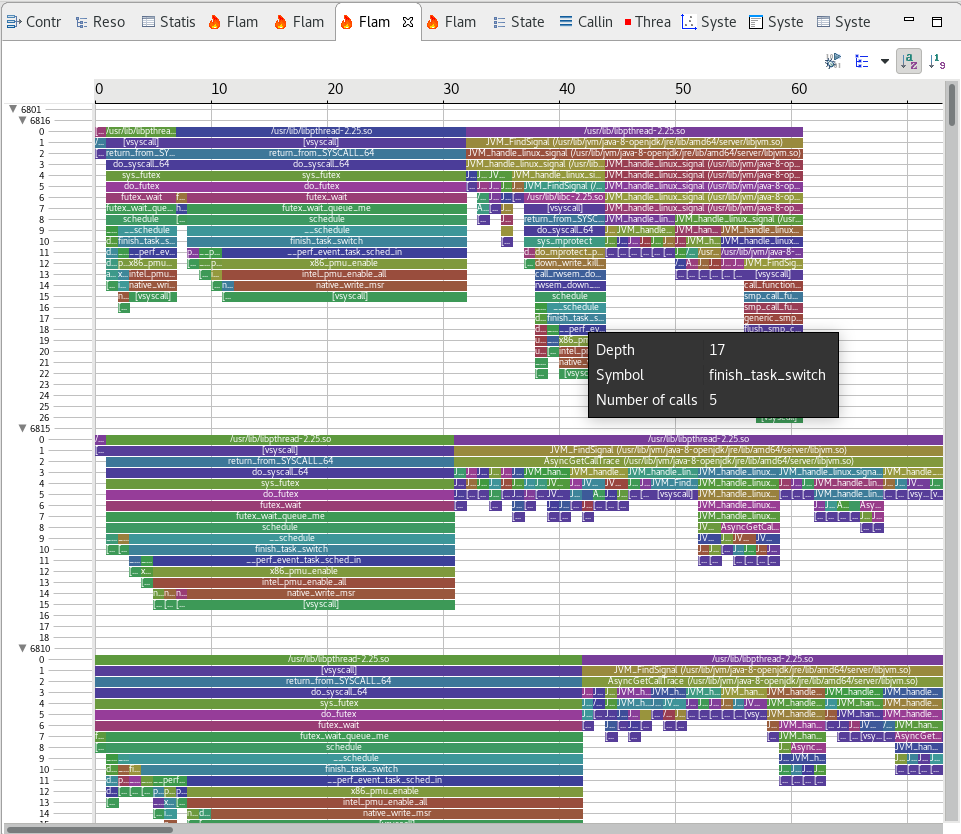Toggle numeric sort by ID
Screen dimensions: 961x834
pos(937,62)
